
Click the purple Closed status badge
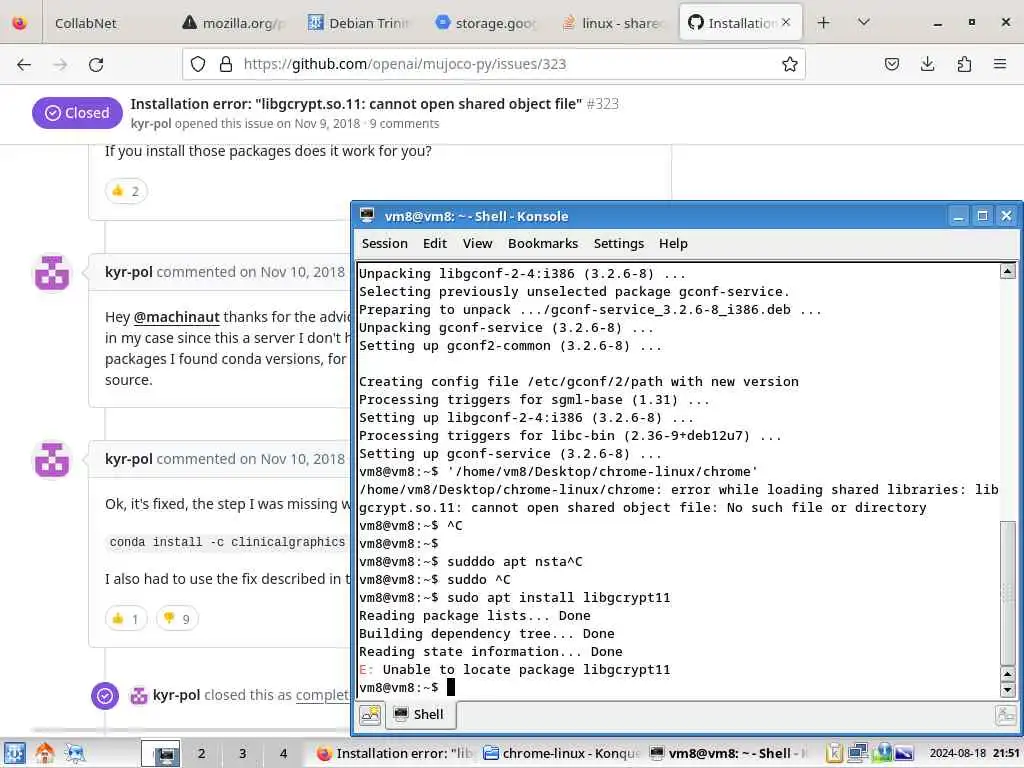77,113
